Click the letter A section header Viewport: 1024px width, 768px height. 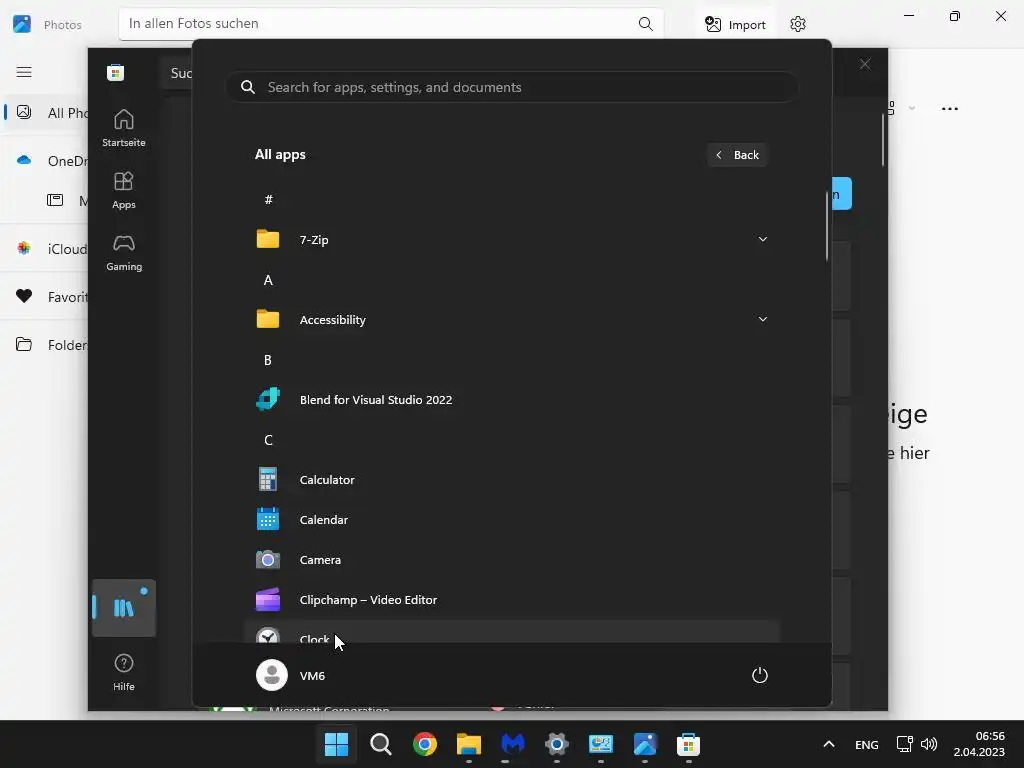coord(268,280)
